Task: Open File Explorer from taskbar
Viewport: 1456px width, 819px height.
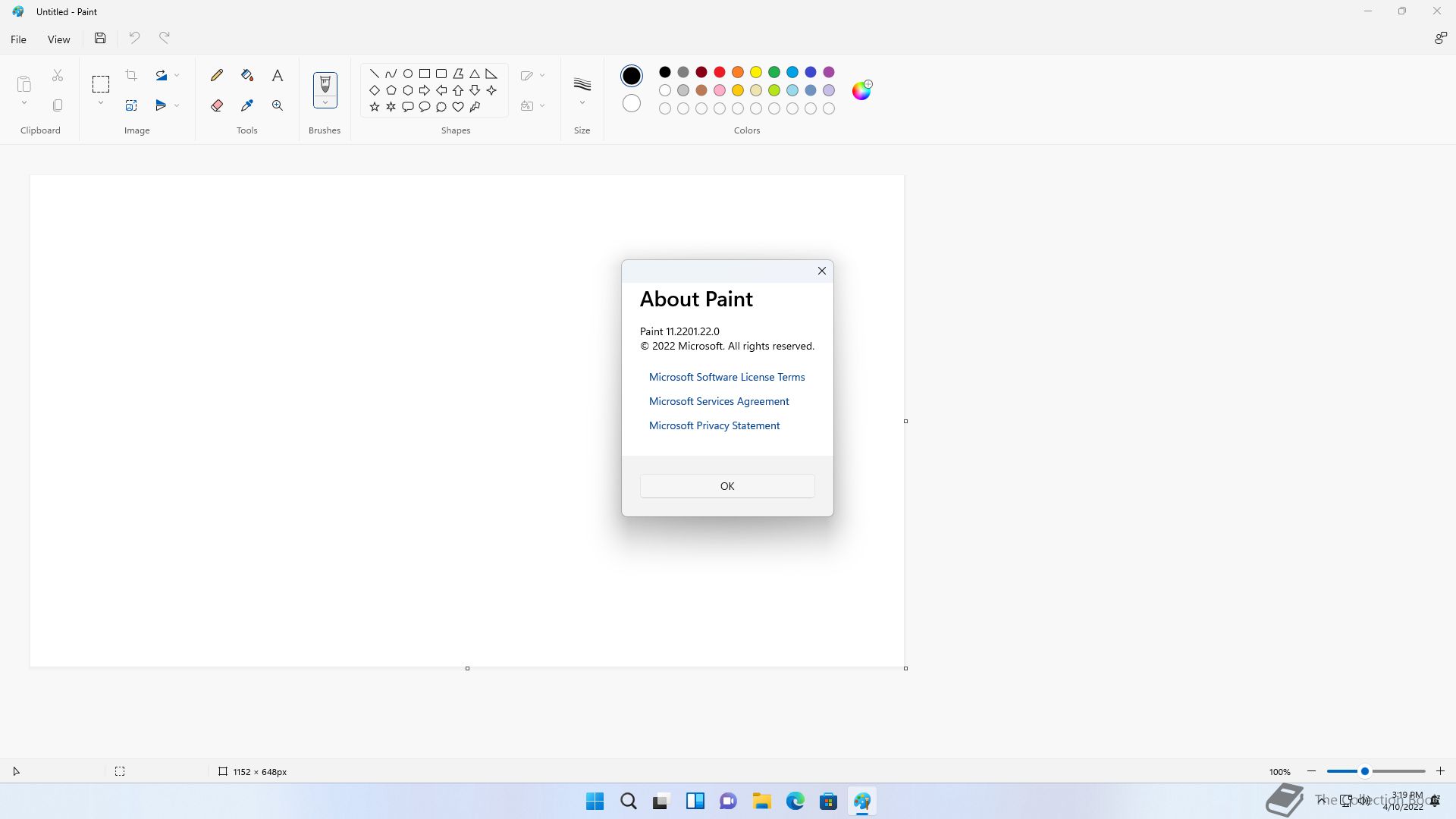Action: 762,801
